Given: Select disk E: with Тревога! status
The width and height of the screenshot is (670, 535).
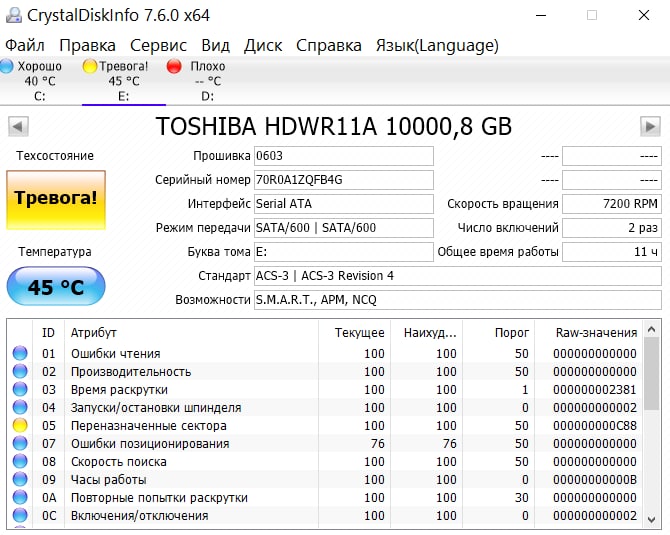Looking at the screenshot, I should [x=123, y=81].
